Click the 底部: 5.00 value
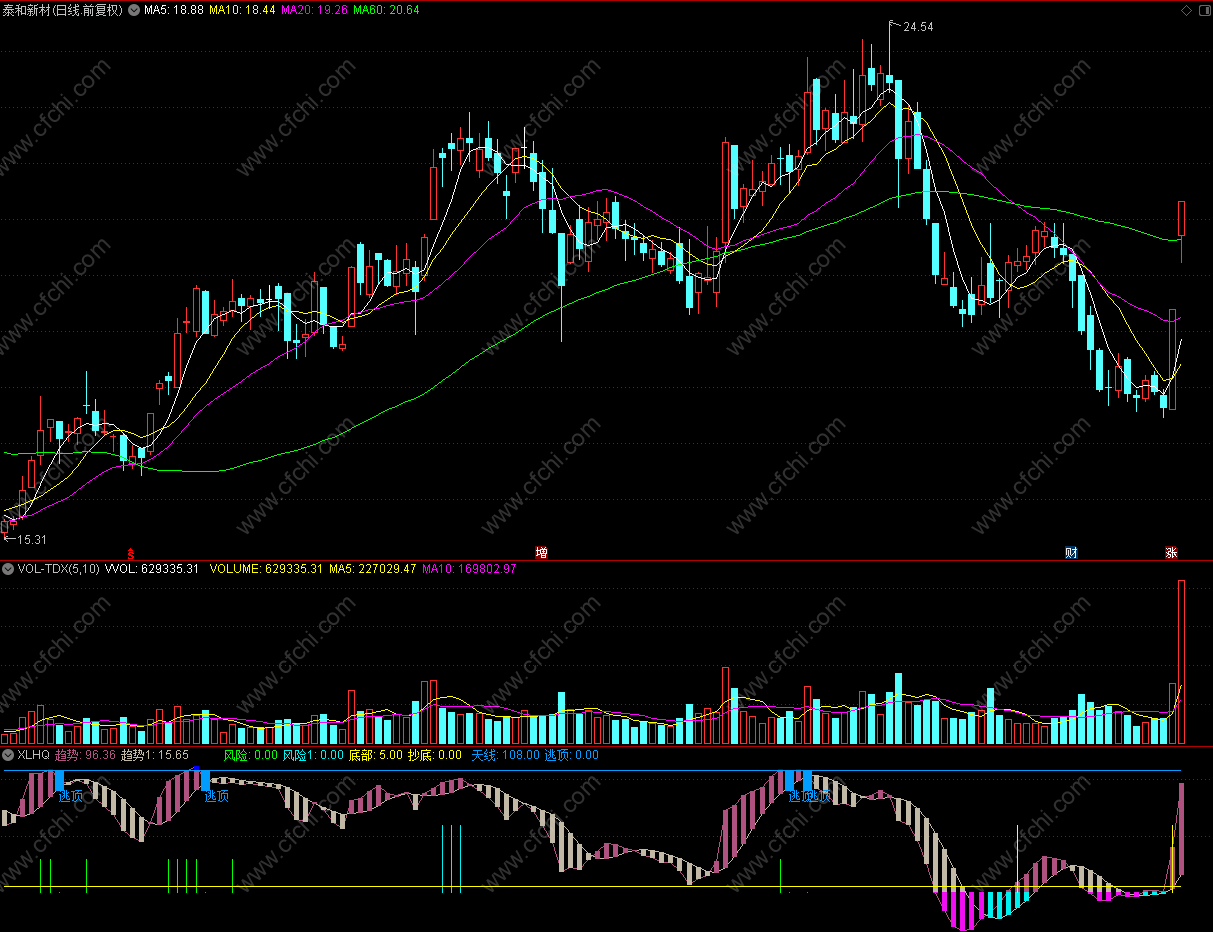This screenshot has height=932, width=1213. point(376,755)
